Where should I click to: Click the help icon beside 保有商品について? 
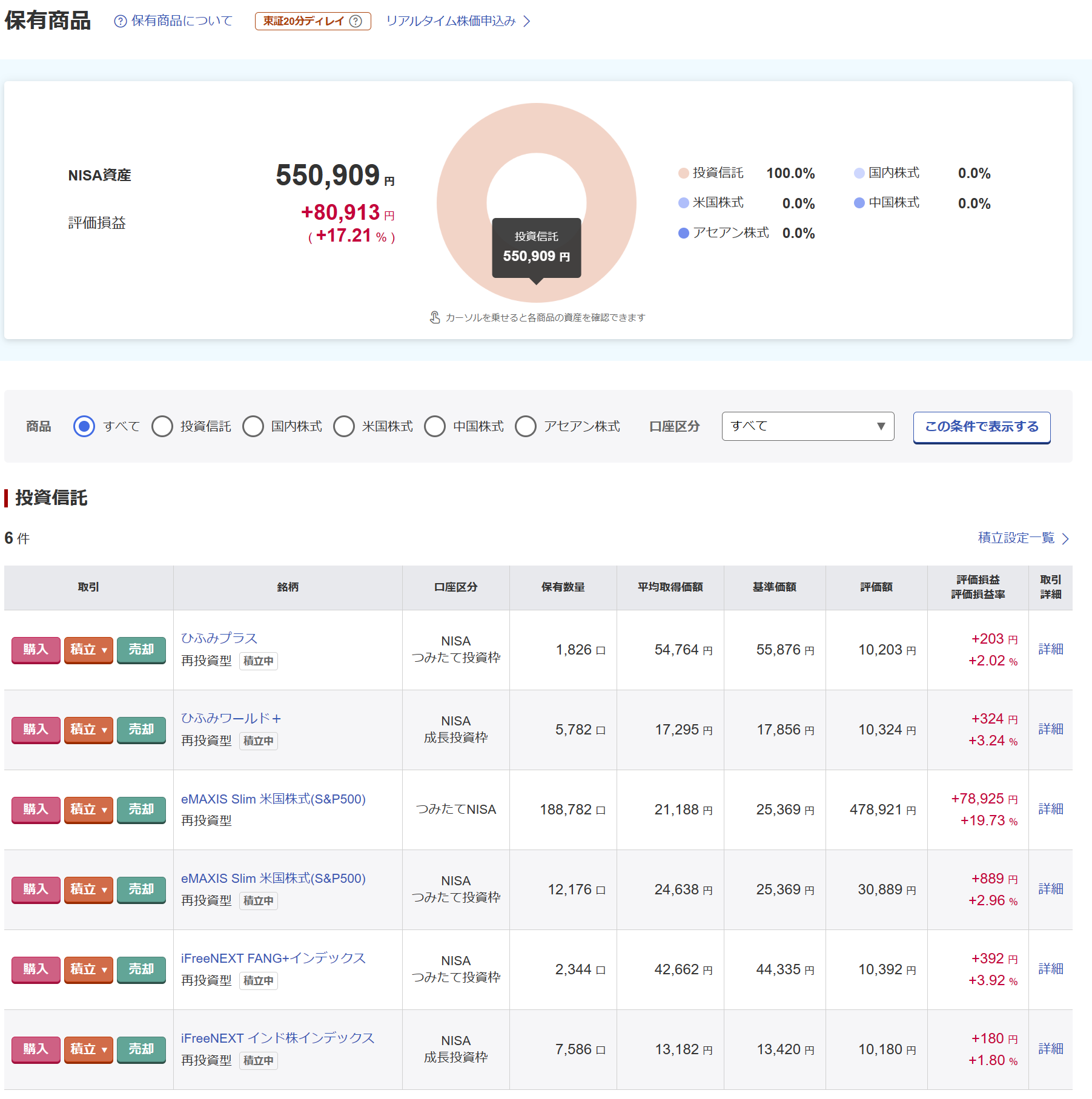121,21
